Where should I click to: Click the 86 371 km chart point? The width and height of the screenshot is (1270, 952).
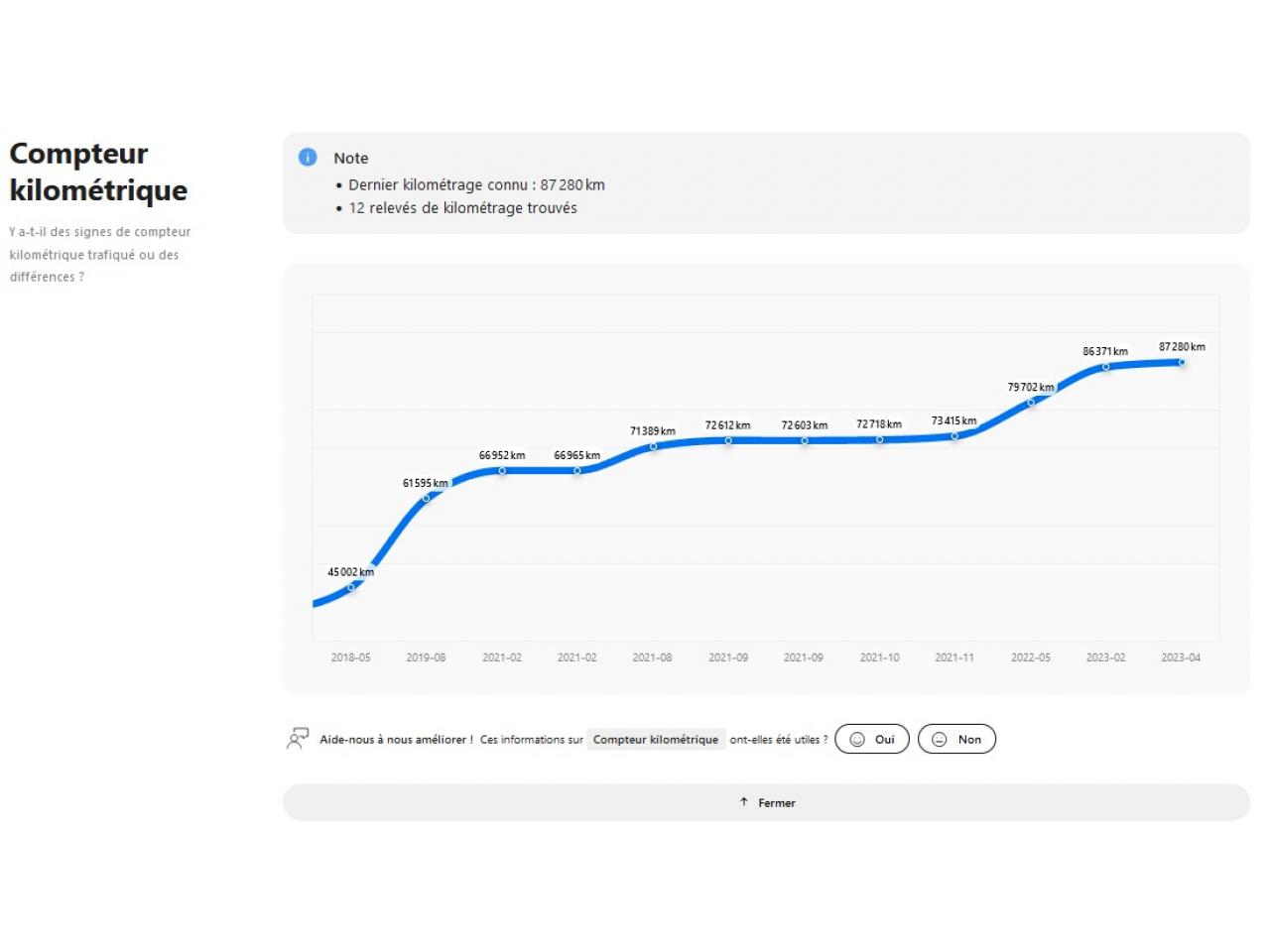coord(1105,367)
